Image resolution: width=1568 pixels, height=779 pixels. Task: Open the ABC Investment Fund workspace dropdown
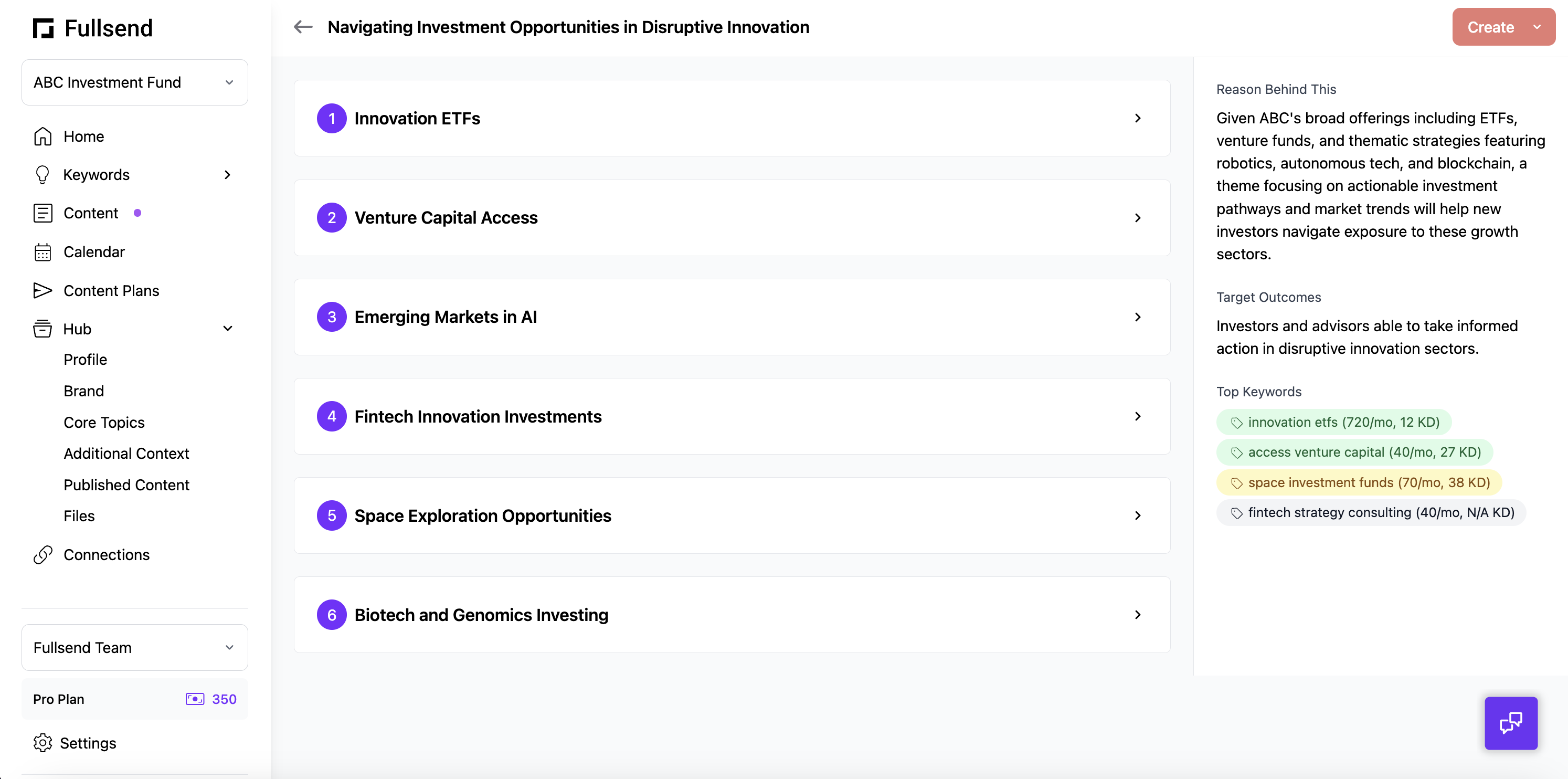point(134,82)
